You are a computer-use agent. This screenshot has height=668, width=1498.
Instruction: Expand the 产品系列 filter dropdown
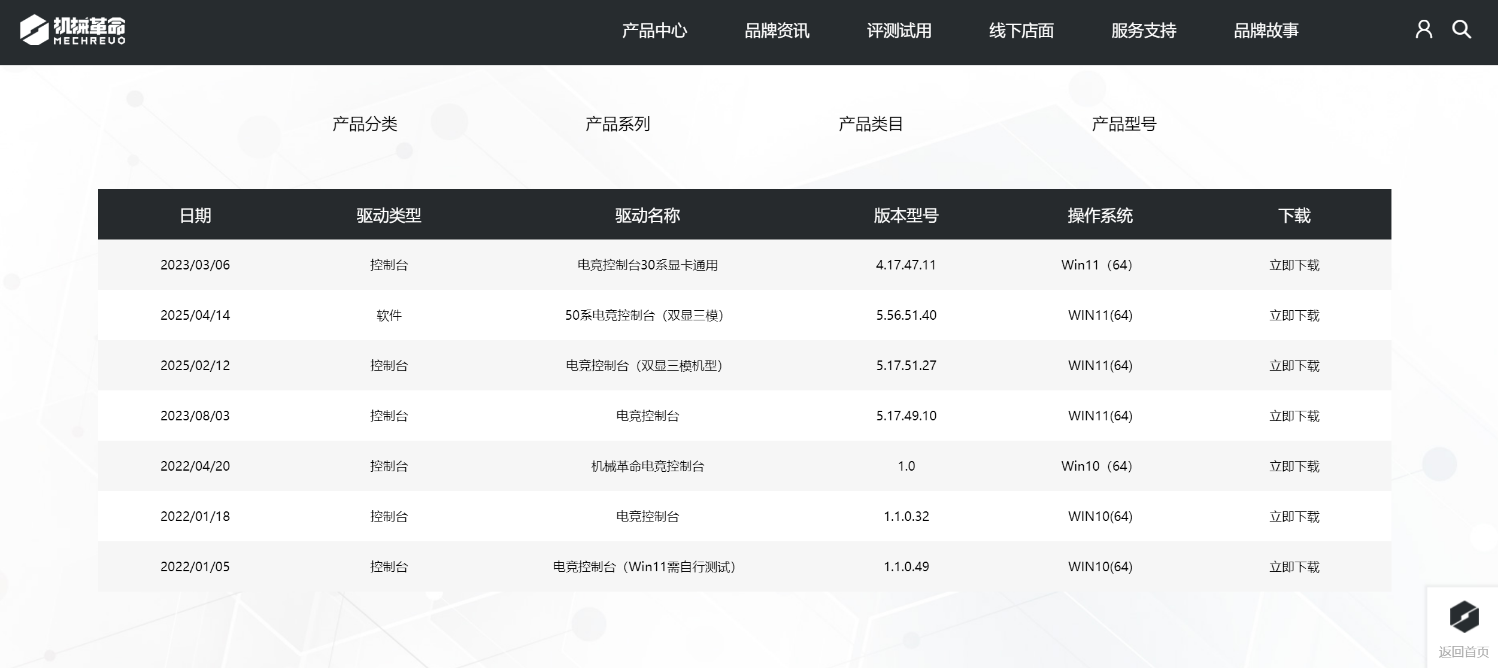(x=618, y=124)
